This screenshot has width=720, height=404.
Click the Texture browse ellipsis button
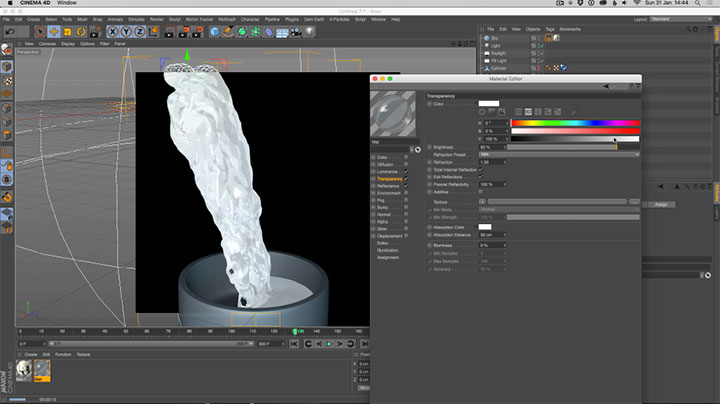634,202
